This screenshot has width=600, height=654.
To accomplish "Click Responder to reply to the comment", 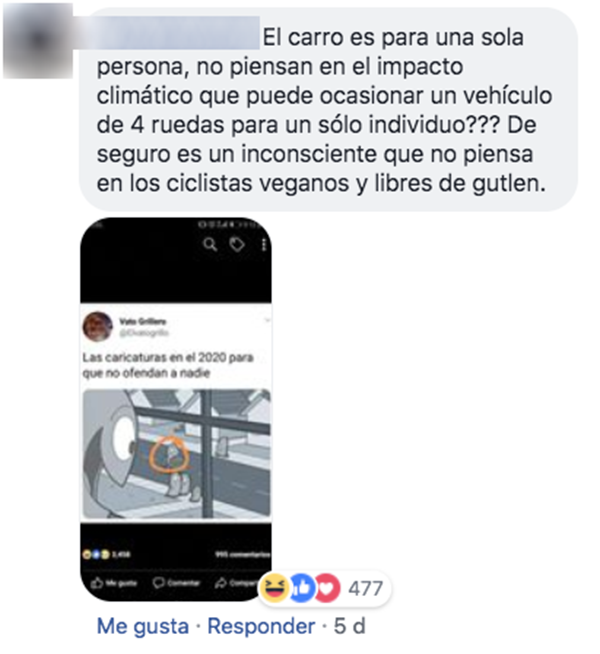I will point(261,626).
